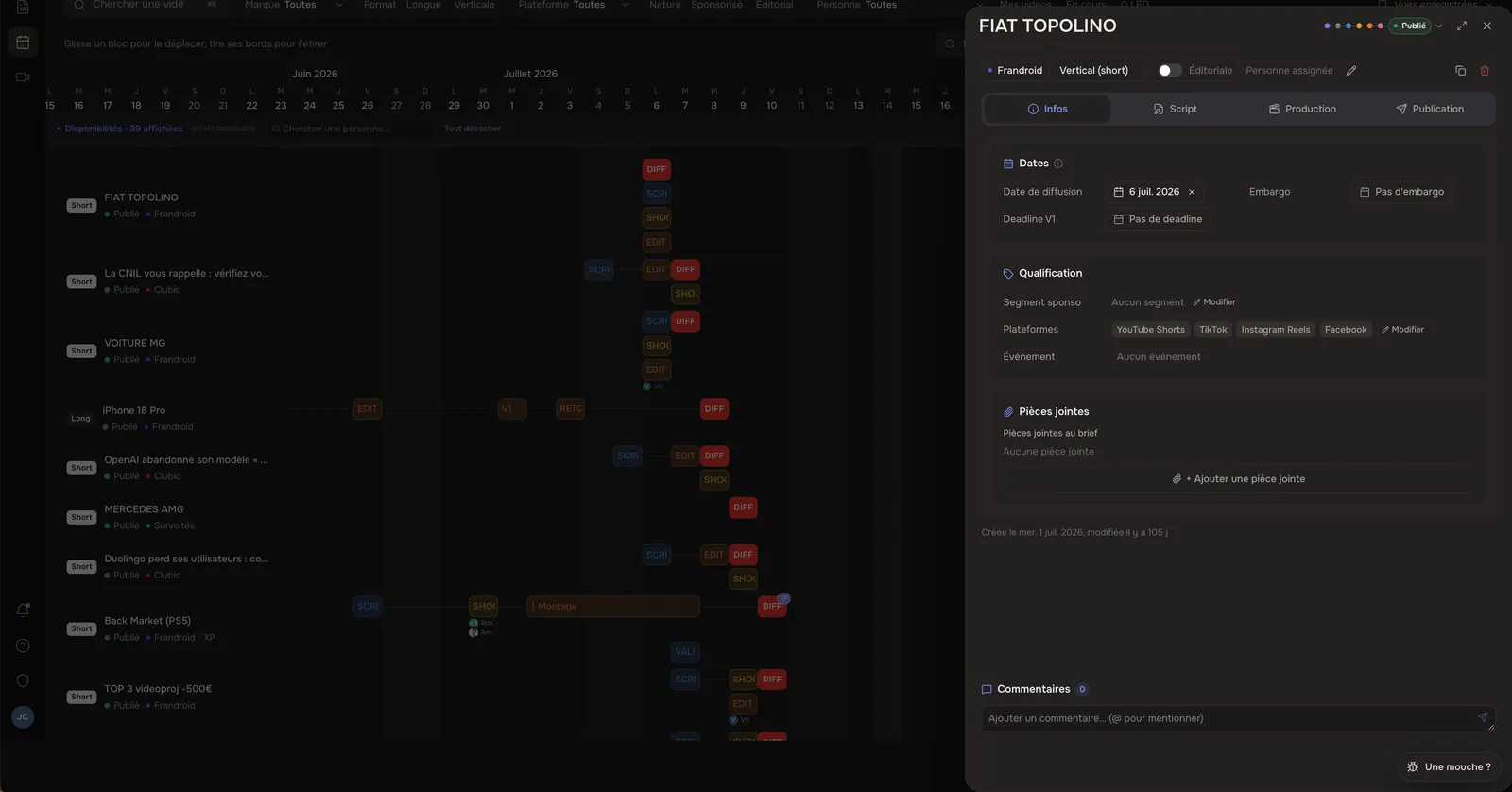1512x792 pixels.
Task: Expand the FIAT TOPOLINO panel to fullscreen
Action: coord(1462,26)
